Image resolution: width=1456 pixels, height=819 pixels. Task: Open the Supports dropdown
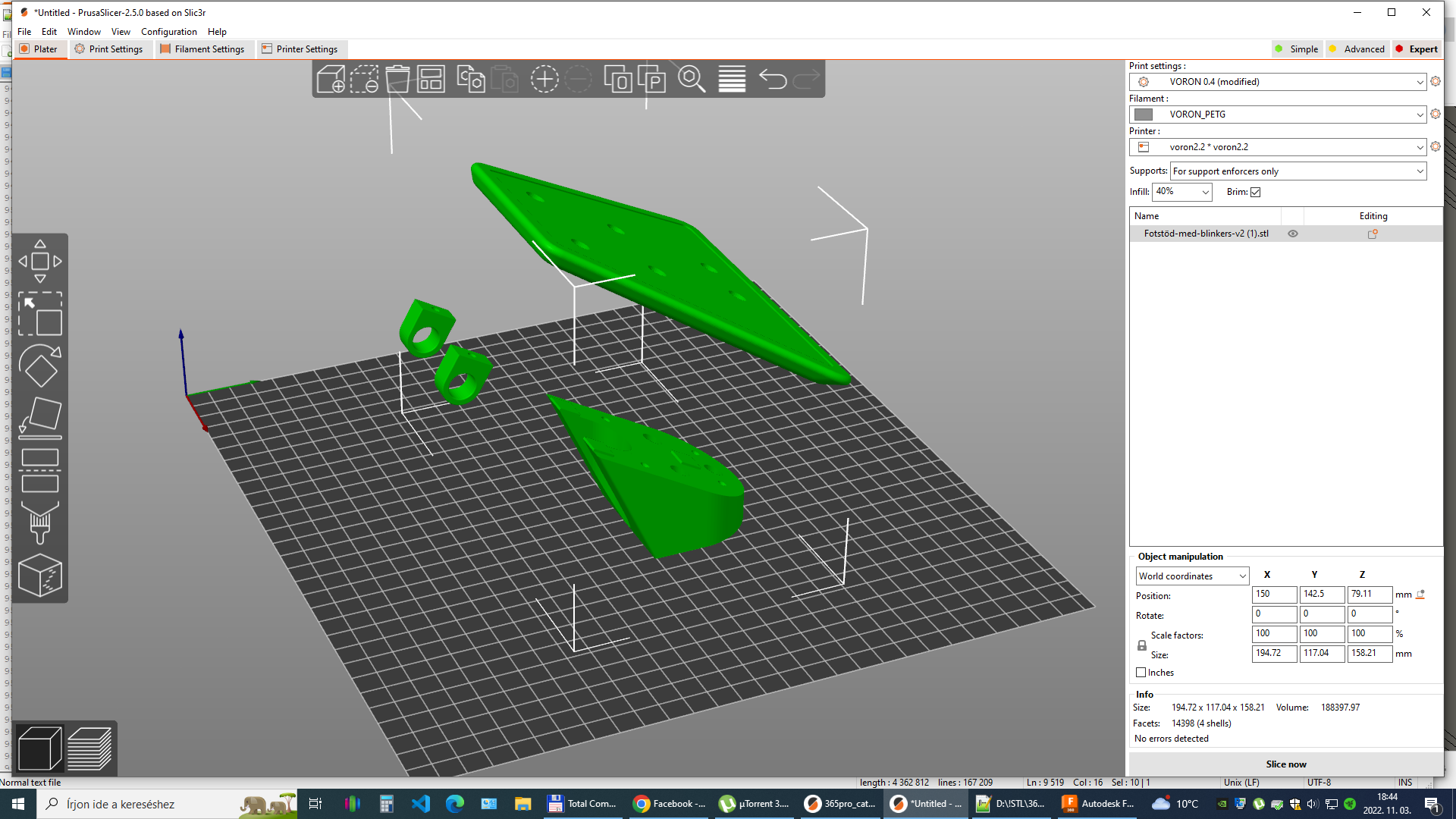click(1298, 171)
